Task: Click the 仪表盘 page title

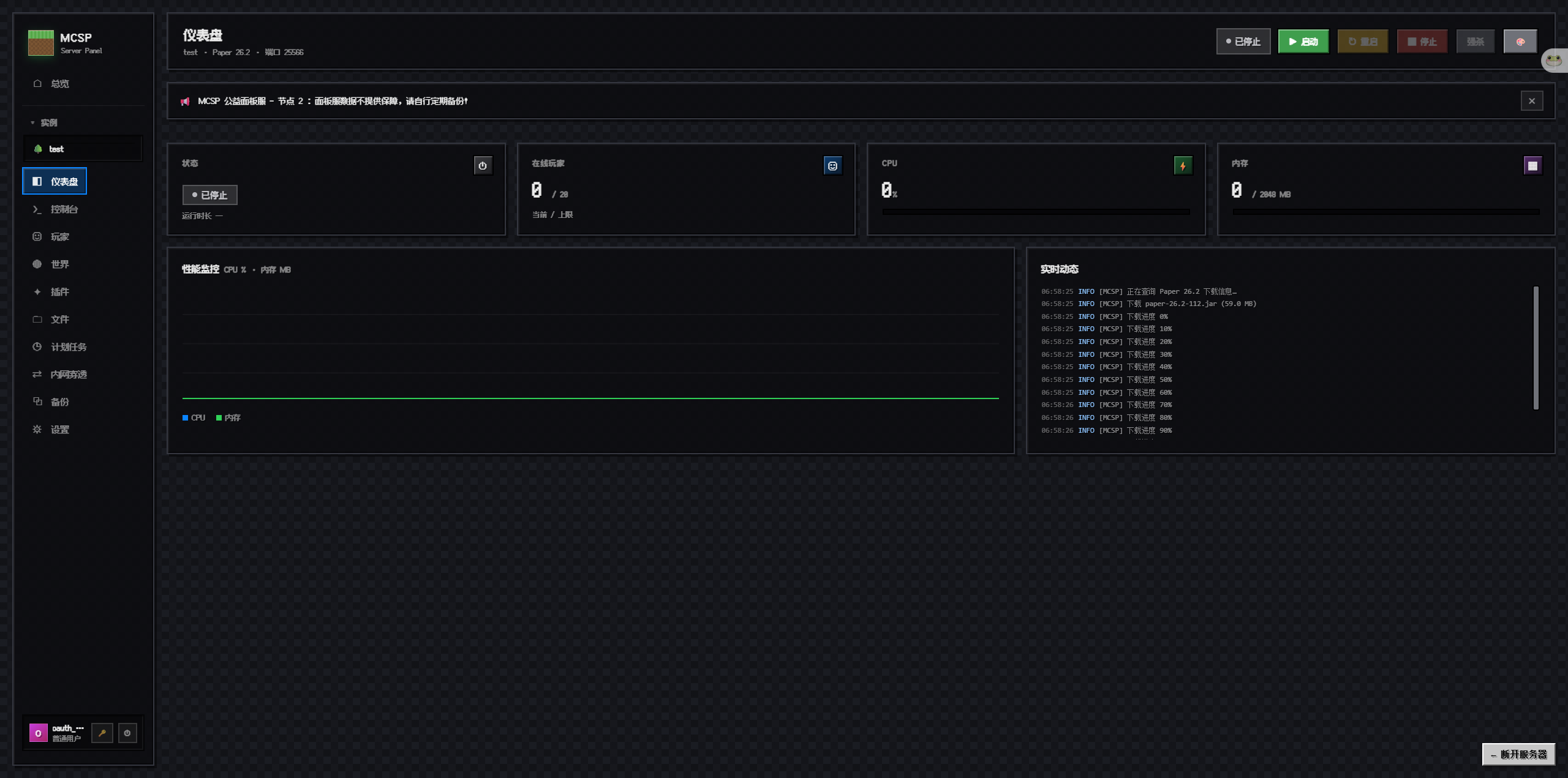Action: pyautogui.click(x=202, y=35)
